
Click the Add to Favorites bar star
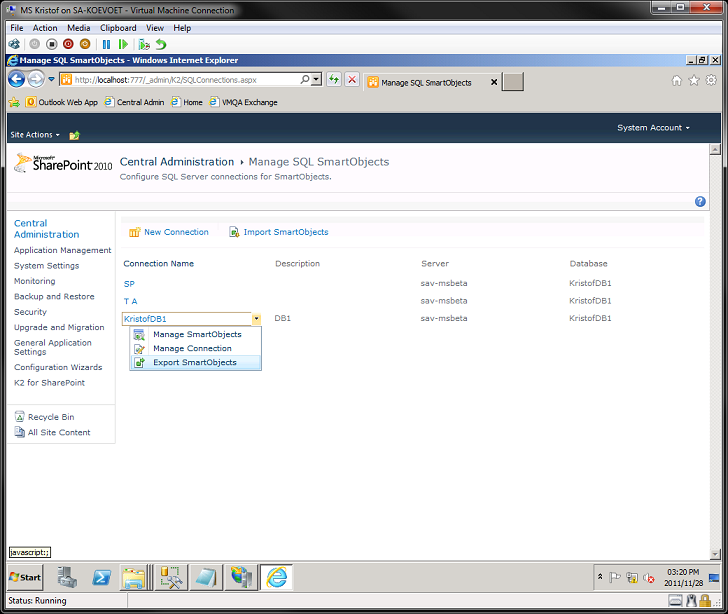pos(14,102)
